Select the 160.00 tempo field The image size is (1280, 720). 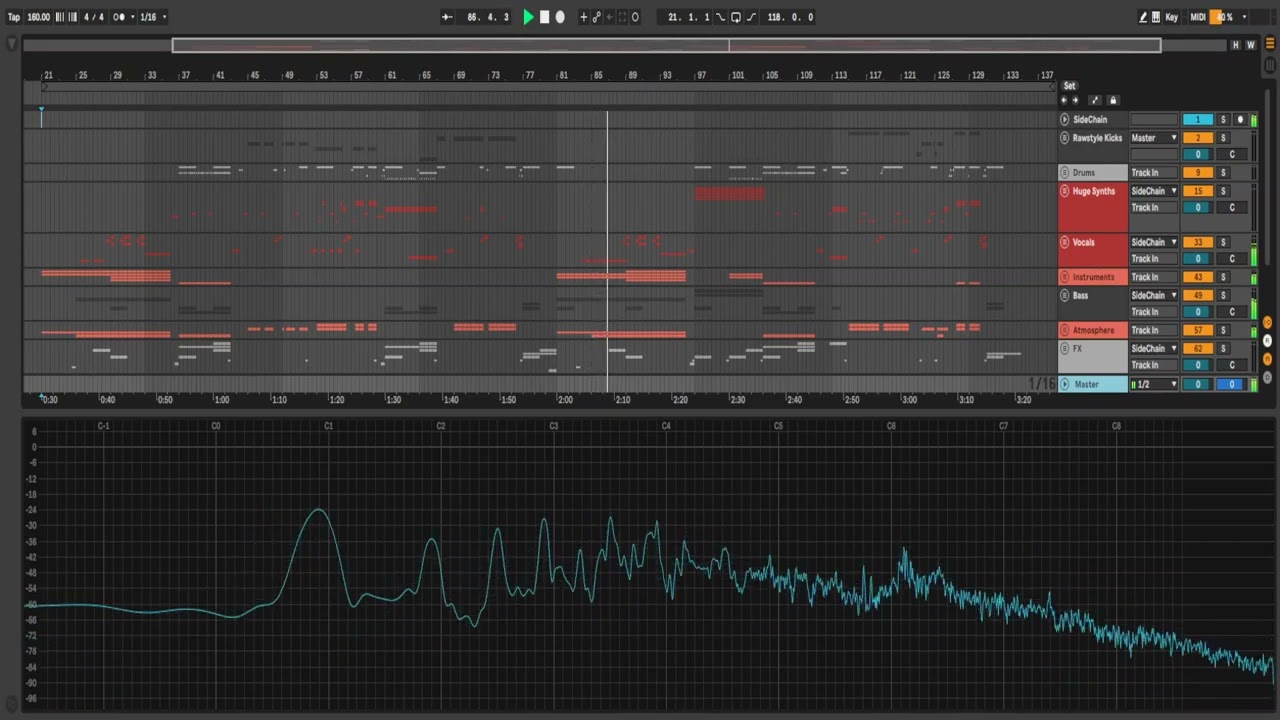(39, 17)
